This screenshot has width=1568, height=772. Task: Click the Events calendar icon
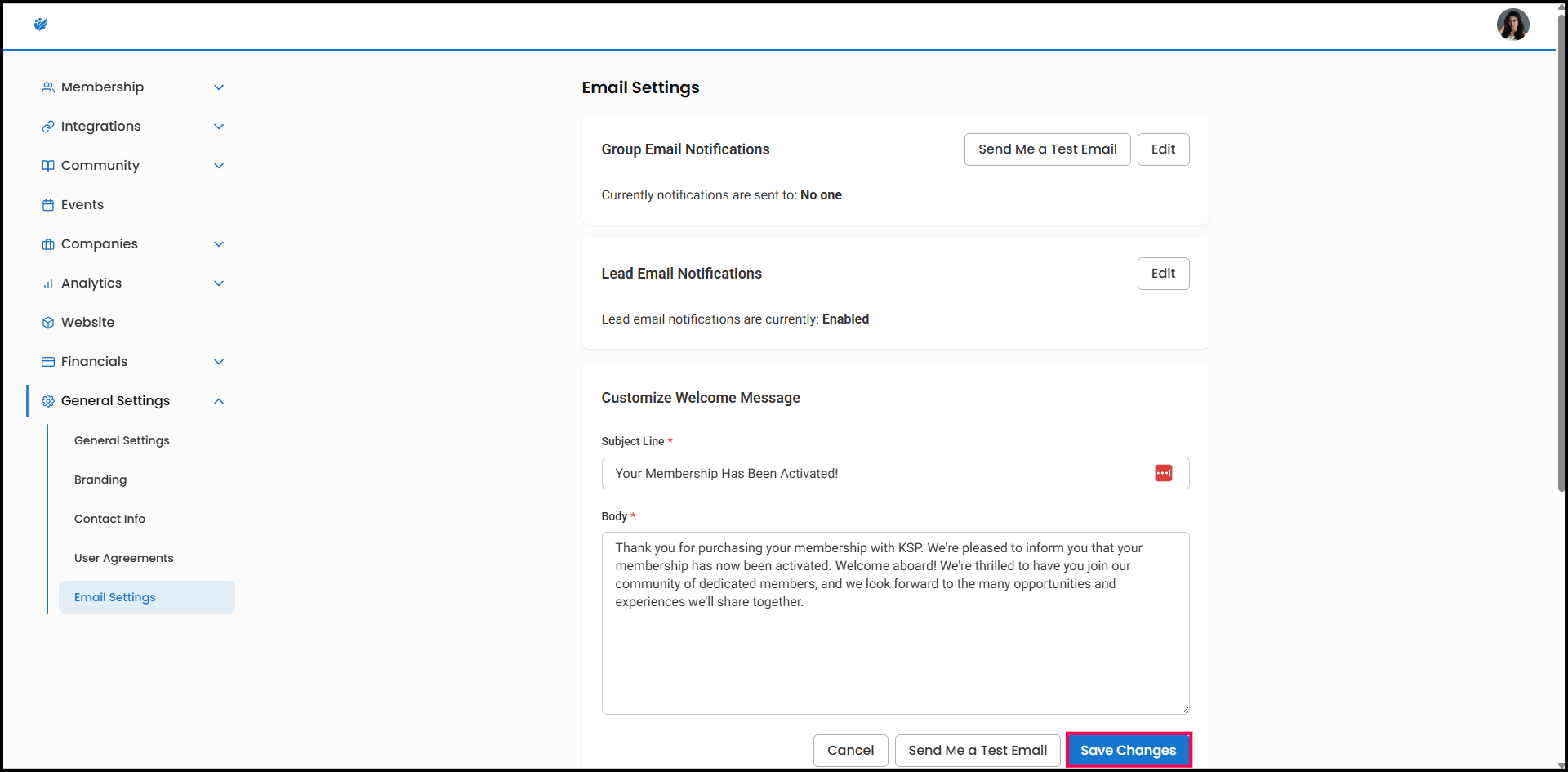(48, 205)
